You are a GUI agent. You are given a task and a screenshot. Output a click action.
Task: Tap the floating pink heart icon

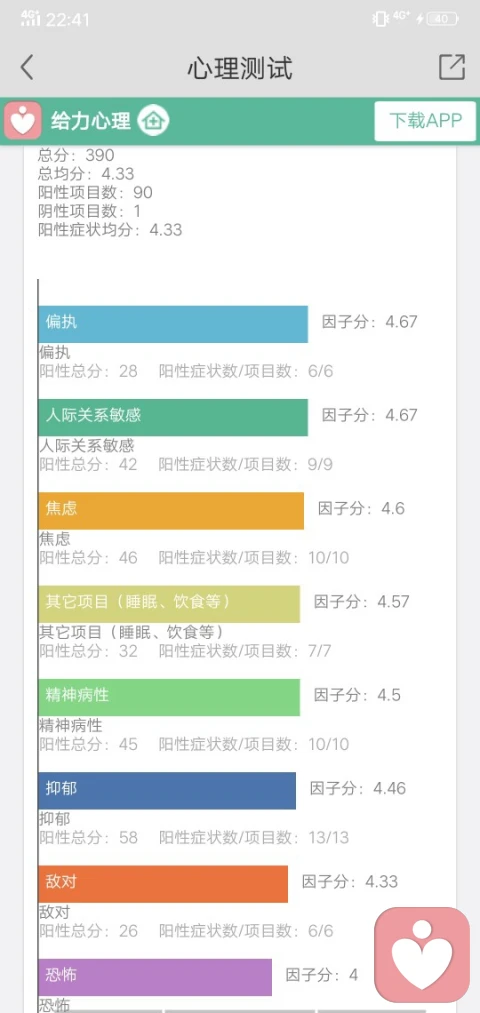tap(422, 954)
